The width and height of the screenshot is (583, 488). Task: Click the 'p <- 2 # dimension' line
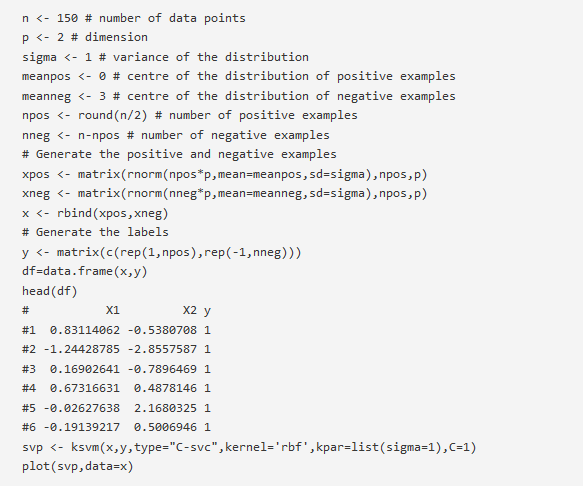pos(85,38)
